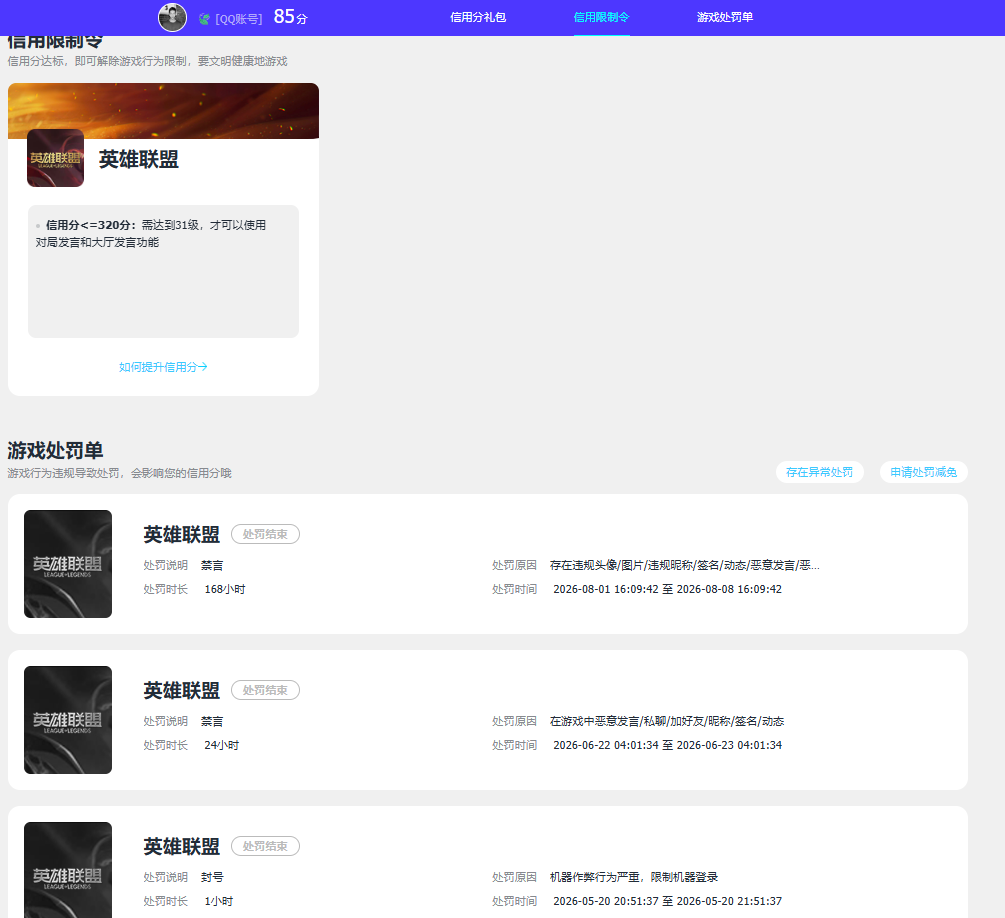Click game thumbnail of 封号 penalty

(x=68, y=870)
